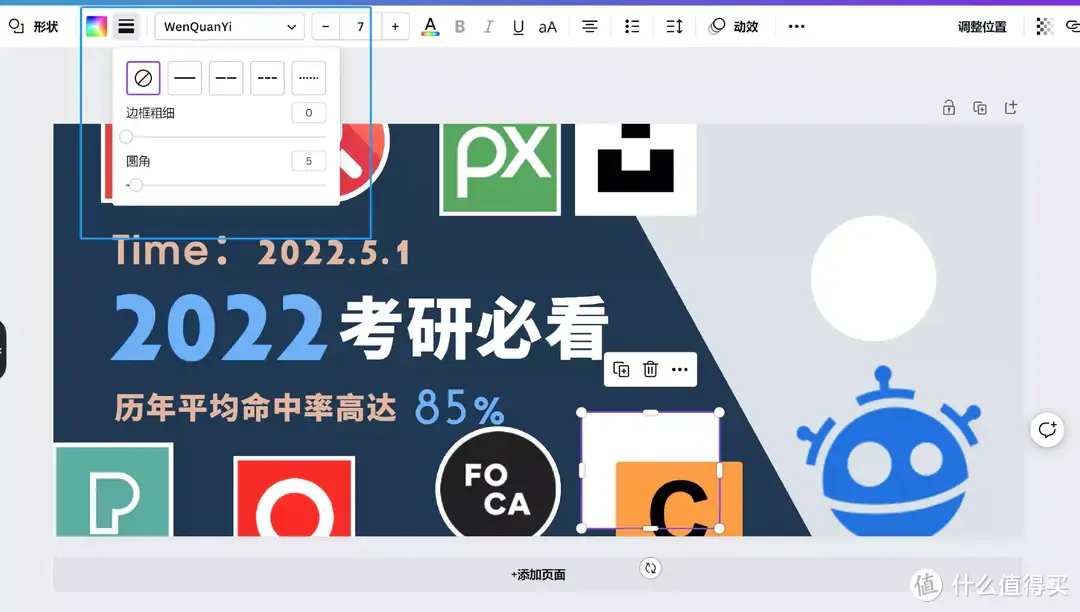This screenshot has width=1080, height=612.
Task: Select the 85% blue text
Action: tap(459, 408)
